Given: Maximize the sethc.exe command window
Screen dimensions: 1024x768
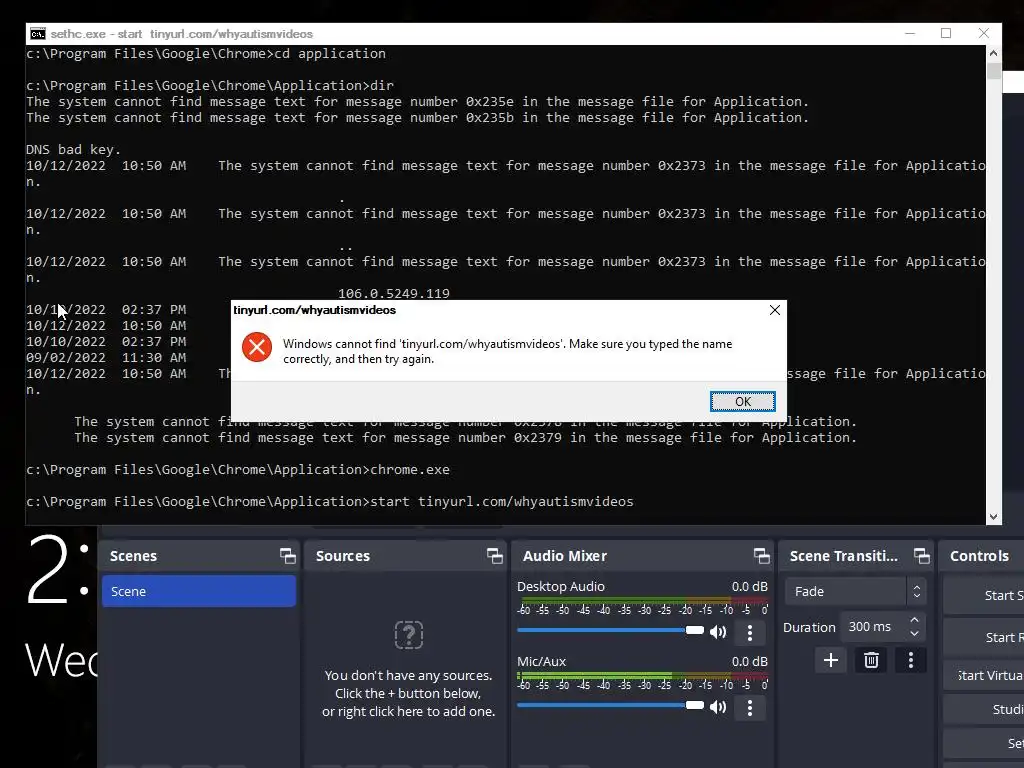Looking at the screenshot, I should [946, 33].
